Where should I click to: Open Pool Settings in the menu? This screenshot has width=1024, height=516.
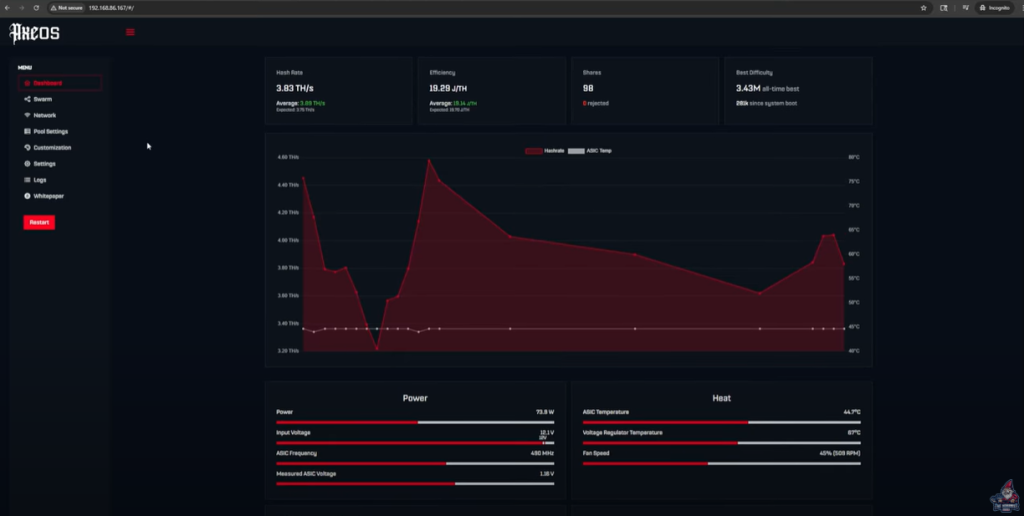coord(50,131)
